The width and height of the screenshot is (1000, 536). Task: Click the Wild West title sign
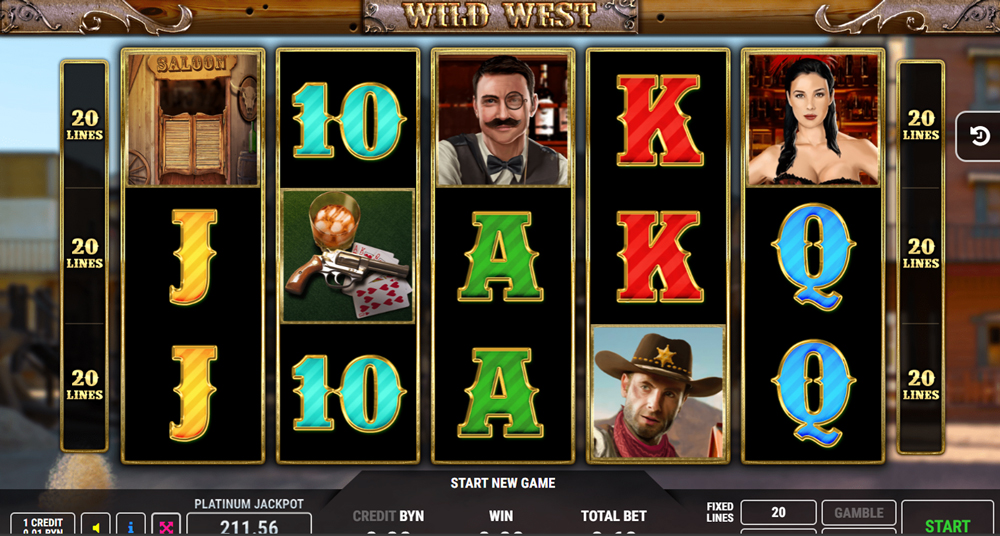[501, 16]
